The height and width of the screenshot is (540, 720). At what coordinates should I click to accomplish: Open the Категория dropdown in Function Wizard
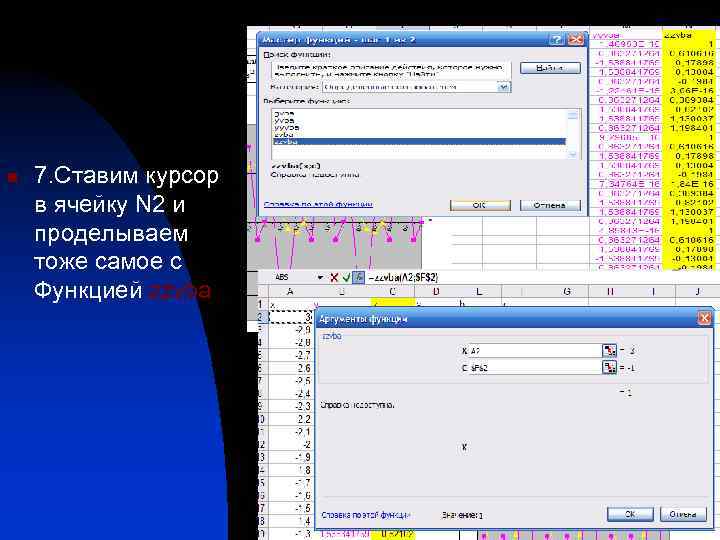tap(504, 87)
